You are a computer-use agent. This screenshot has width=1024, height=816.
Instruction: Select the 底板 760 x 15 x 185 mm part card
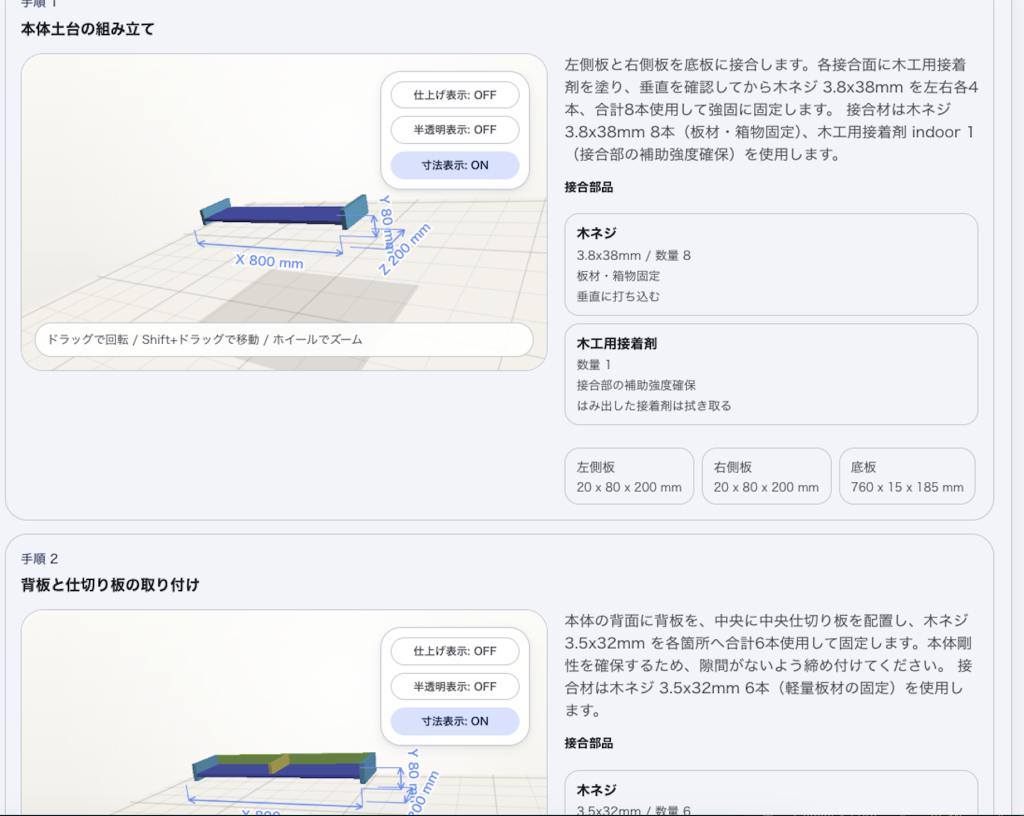tap(906, 476)
